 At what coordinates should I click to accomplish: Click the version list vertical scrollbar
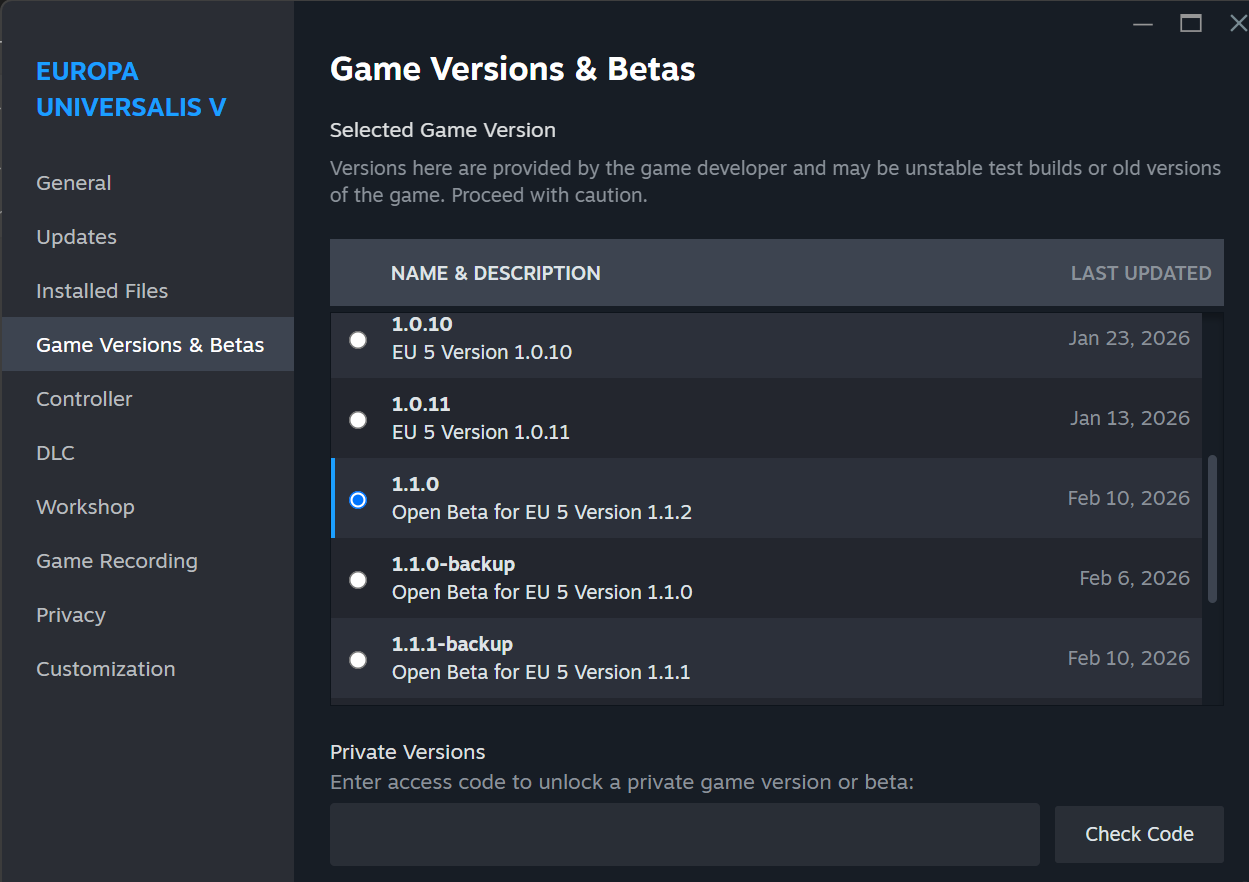[x=1212, y=528]
